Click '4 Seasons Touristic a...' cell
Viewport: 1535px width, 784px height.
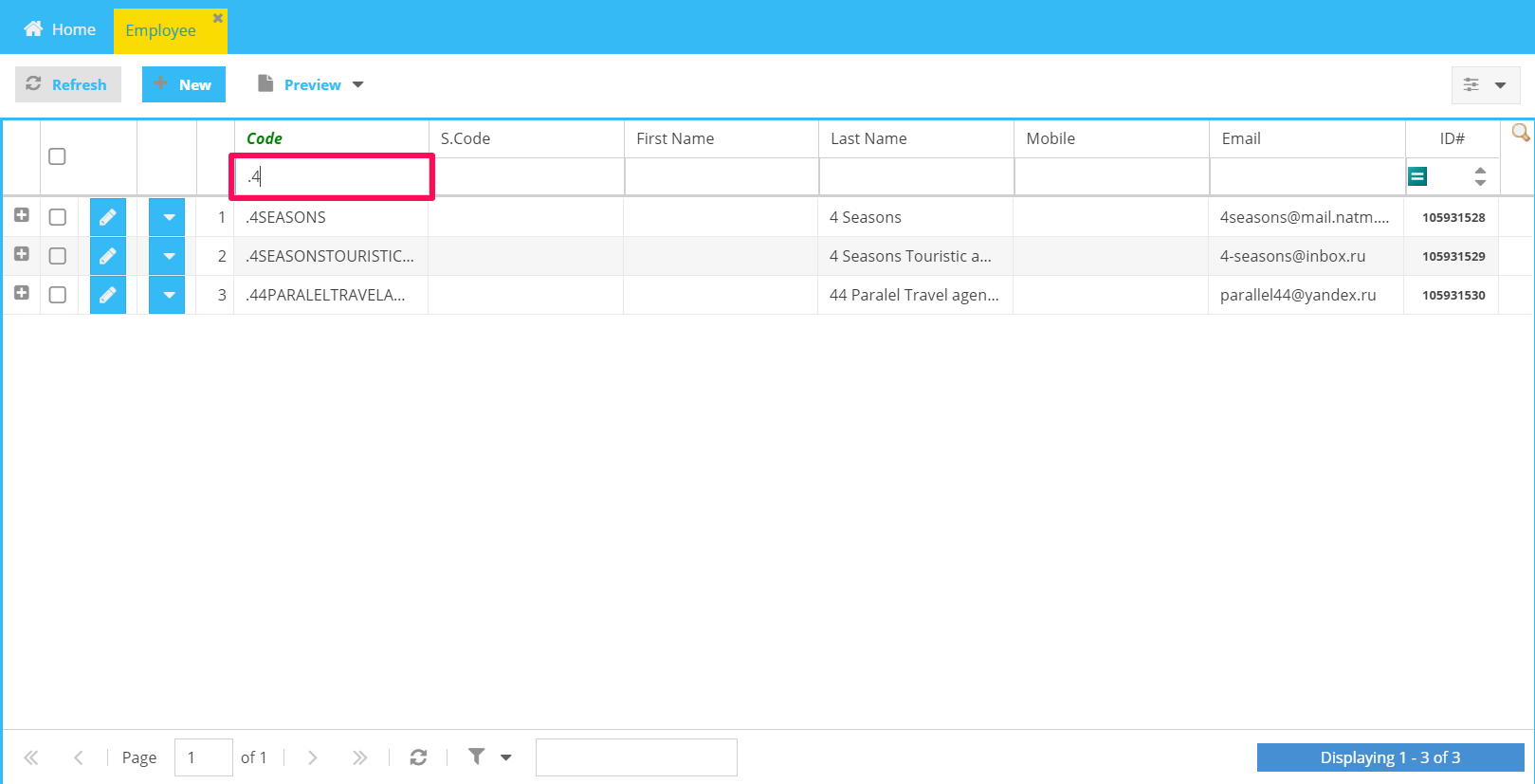click(x=915, y=256)
